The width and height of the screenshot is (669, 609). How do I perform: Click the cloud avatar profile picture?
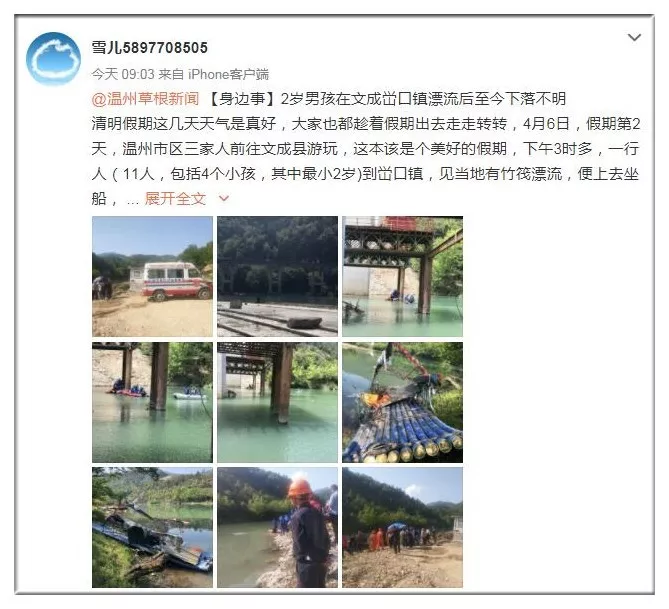pos(53,58)
